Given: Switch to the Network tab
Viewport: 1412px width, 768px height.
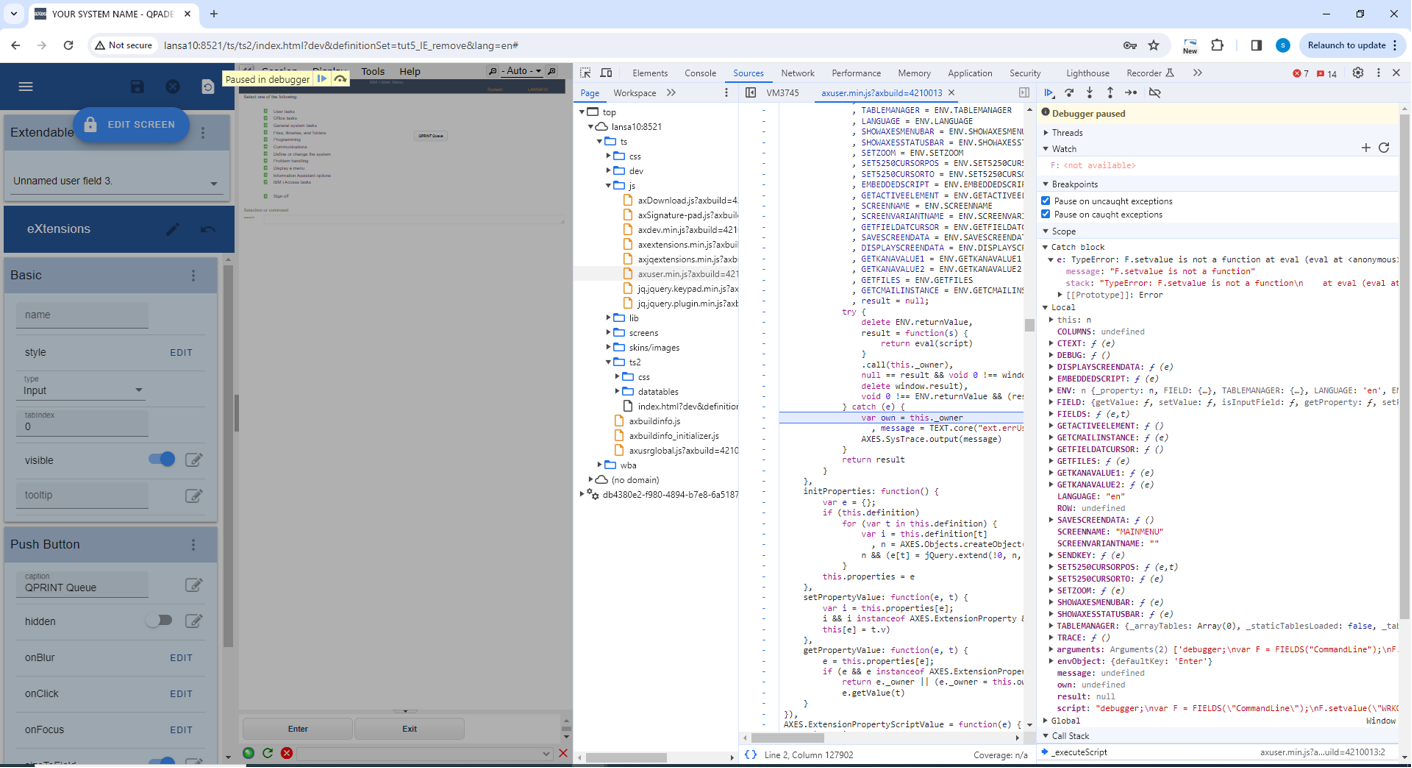Looking at the screenshot, I should [797, 73].
